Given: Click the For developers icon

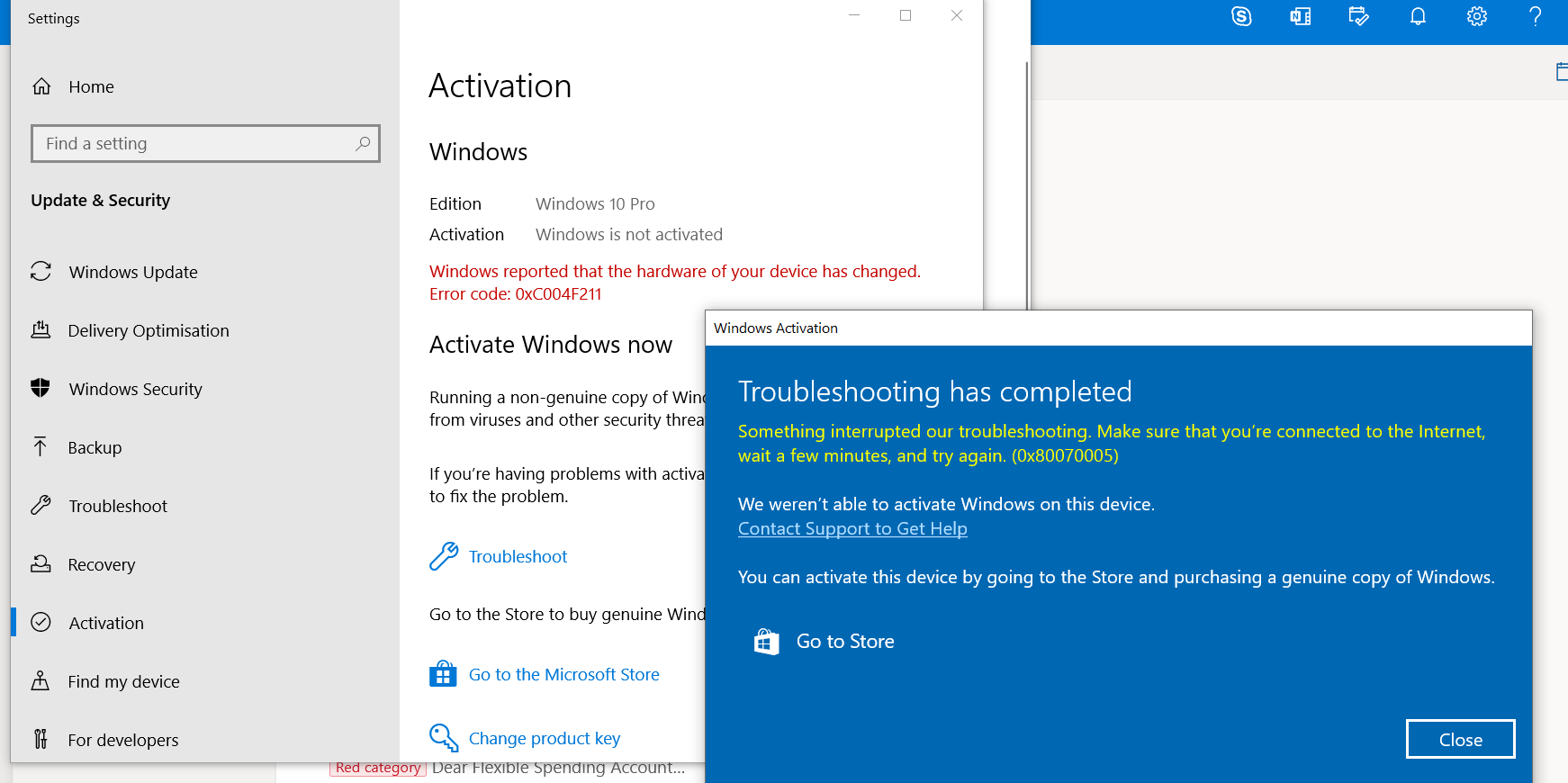Looking at the screenshot, I should (41, 739).
